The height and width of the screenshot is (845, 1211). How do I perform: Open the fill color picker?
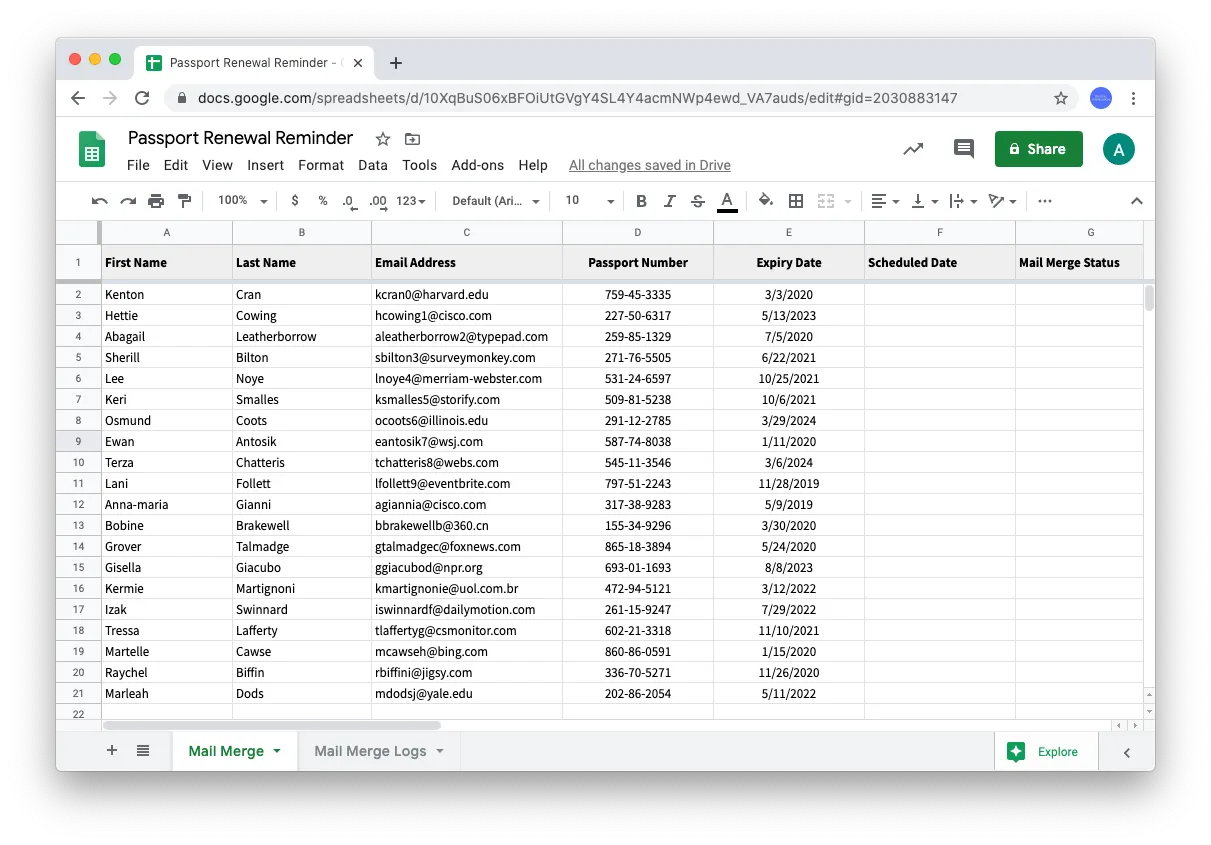pos(766,201)
